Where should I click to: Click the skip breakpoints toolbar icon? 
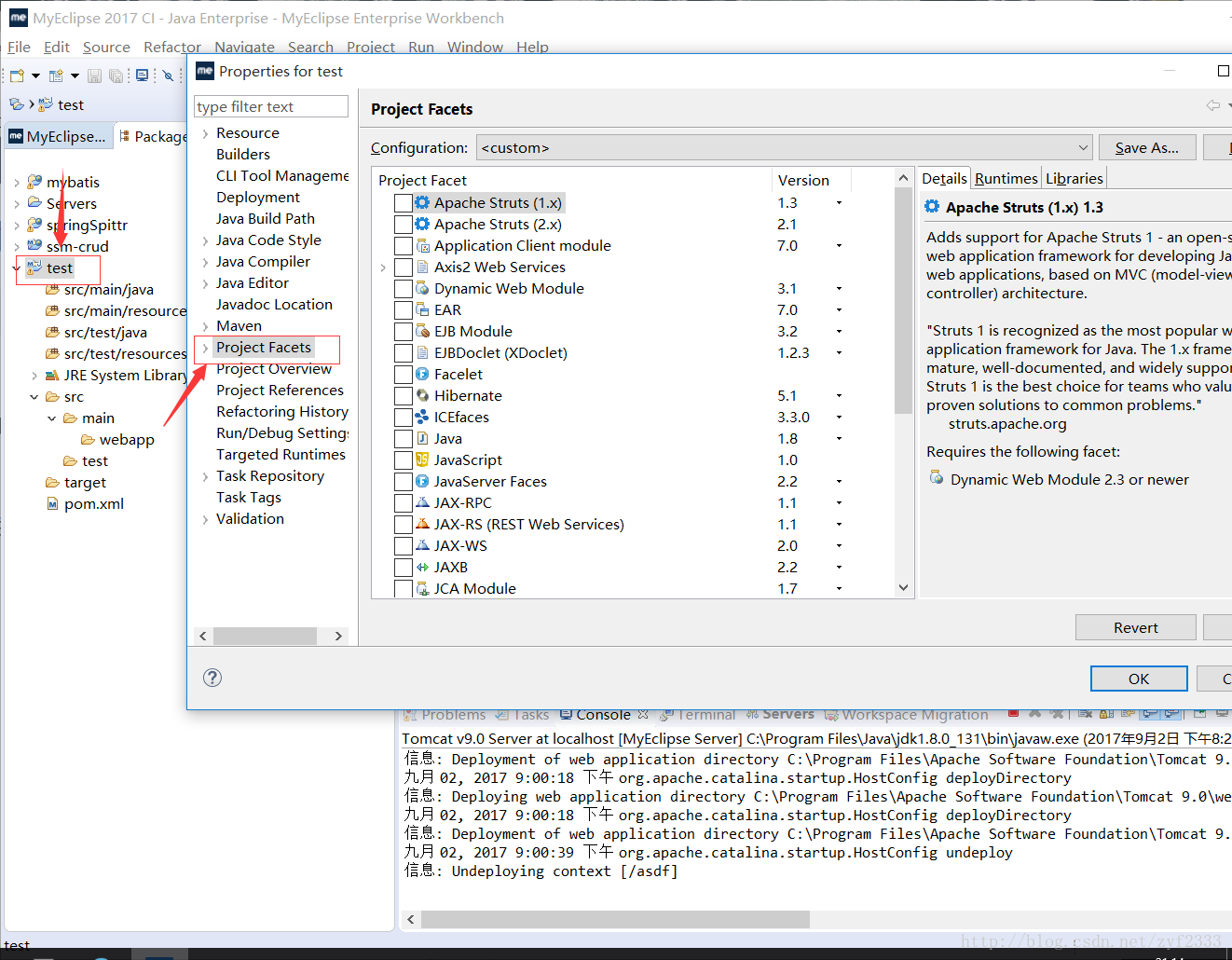point(169,75)
